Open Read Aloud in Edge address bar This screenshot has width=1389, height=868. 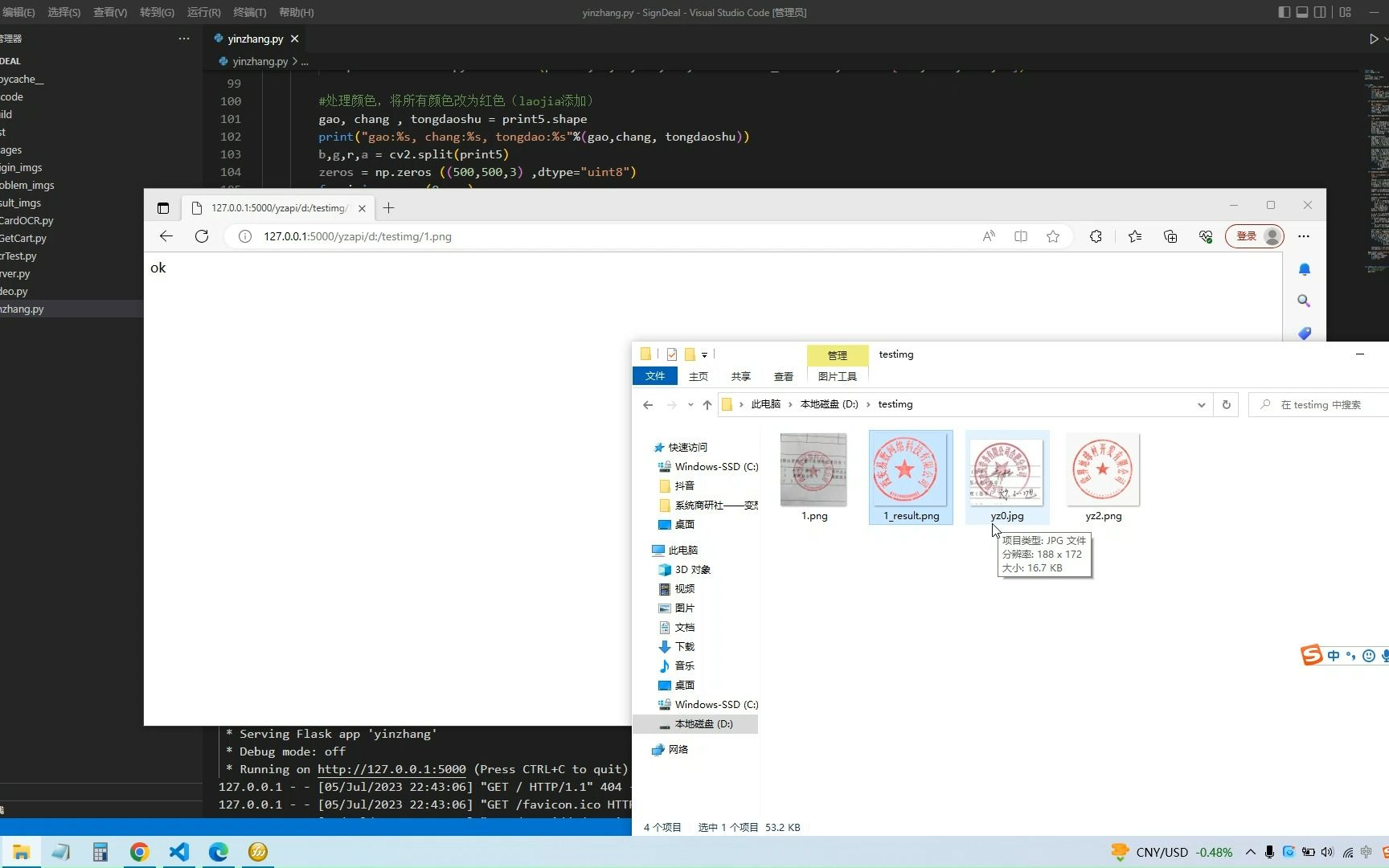coord(989,236)
